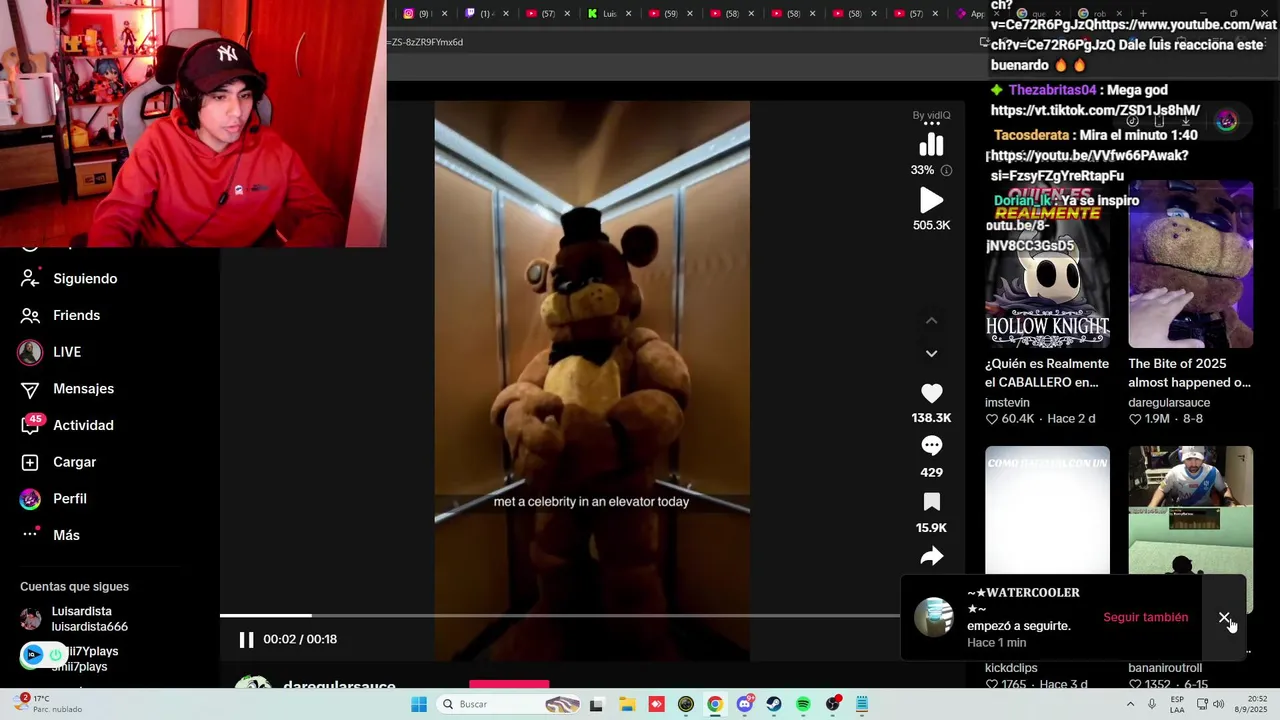The width and height of the screenshot is (1280, 720).
Task: Switch to YouTube tab showing (59)
Action: click(x=664, y=14)
